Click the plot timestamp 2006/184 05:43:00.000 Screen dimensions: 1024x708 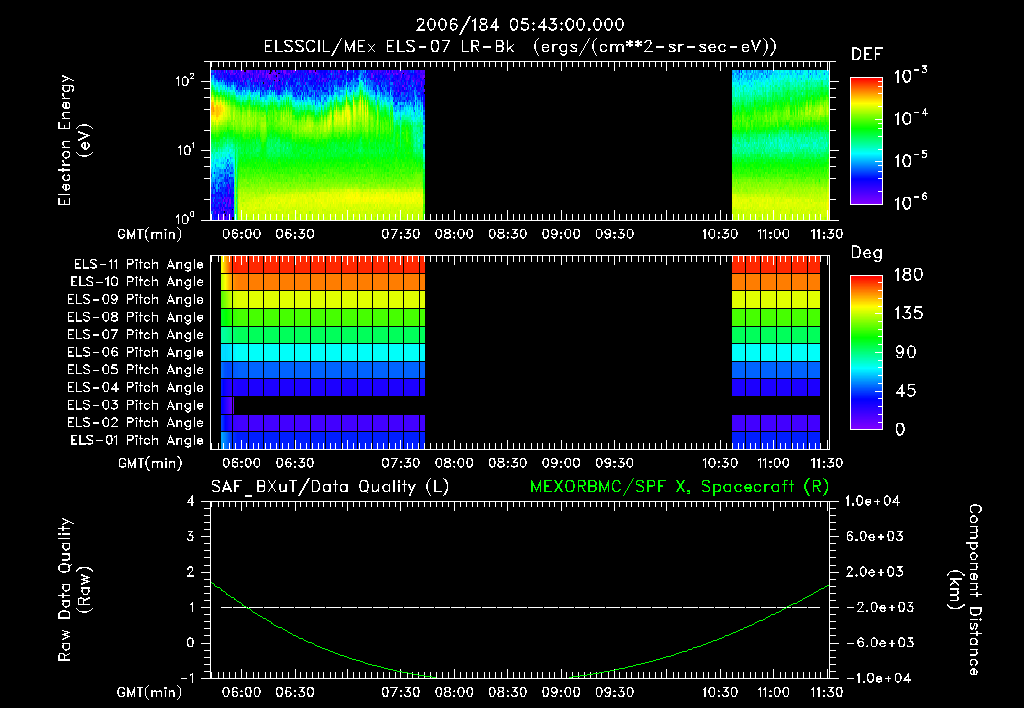tap(520, 25)
